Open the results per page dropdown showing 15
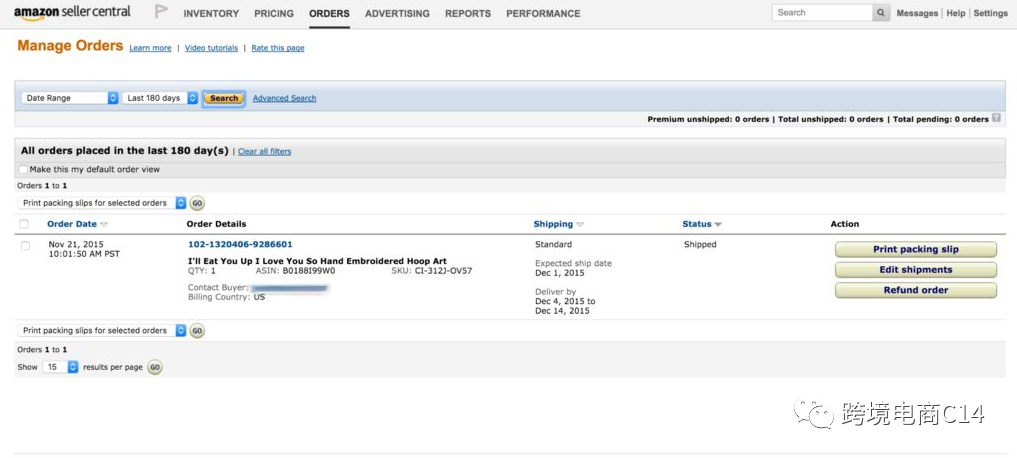The width and height of the screenshot is (1017, 458). (x=60, y=367)
